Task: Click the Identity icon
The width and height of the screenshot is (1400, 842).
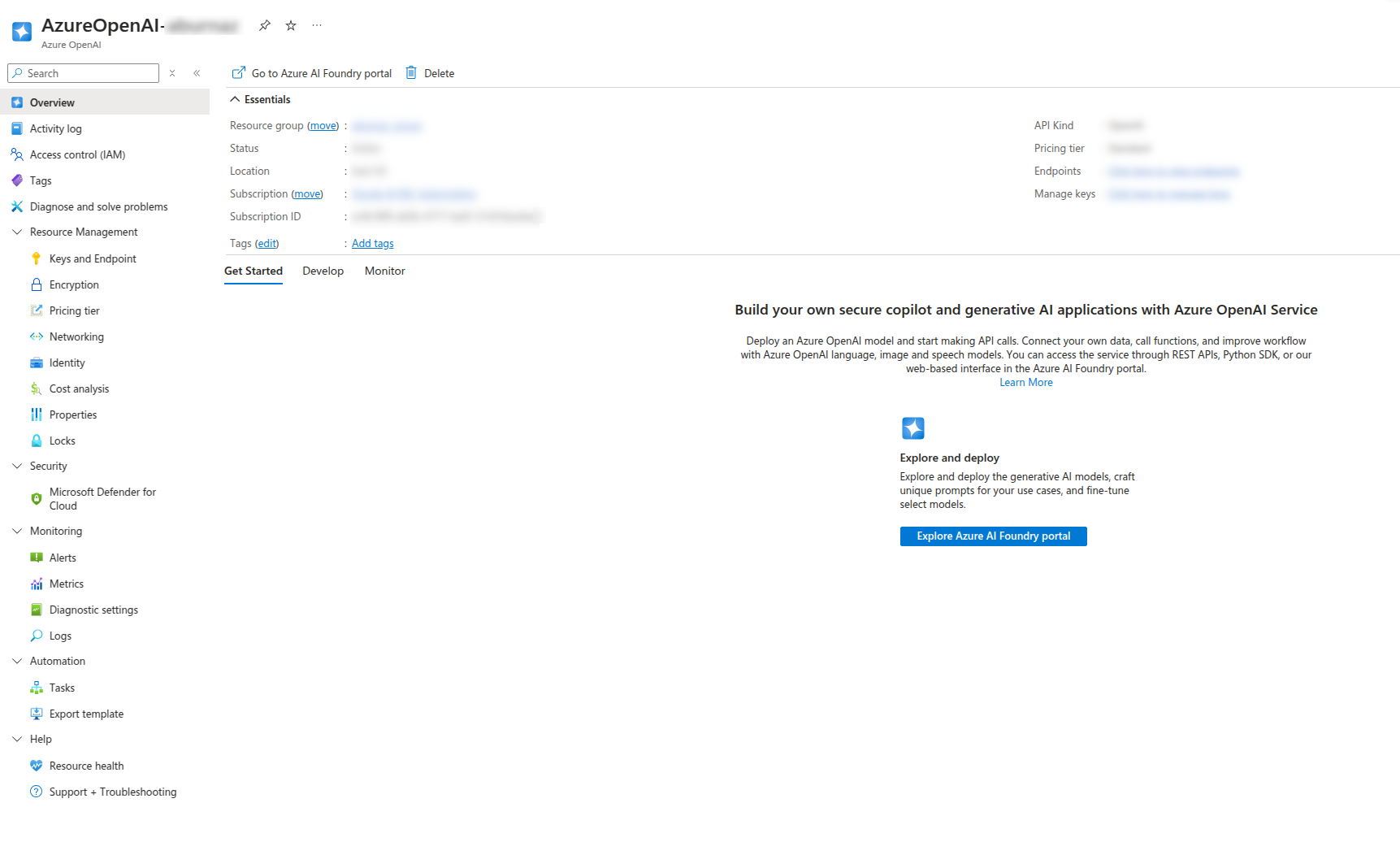Action: coord(37,362)
